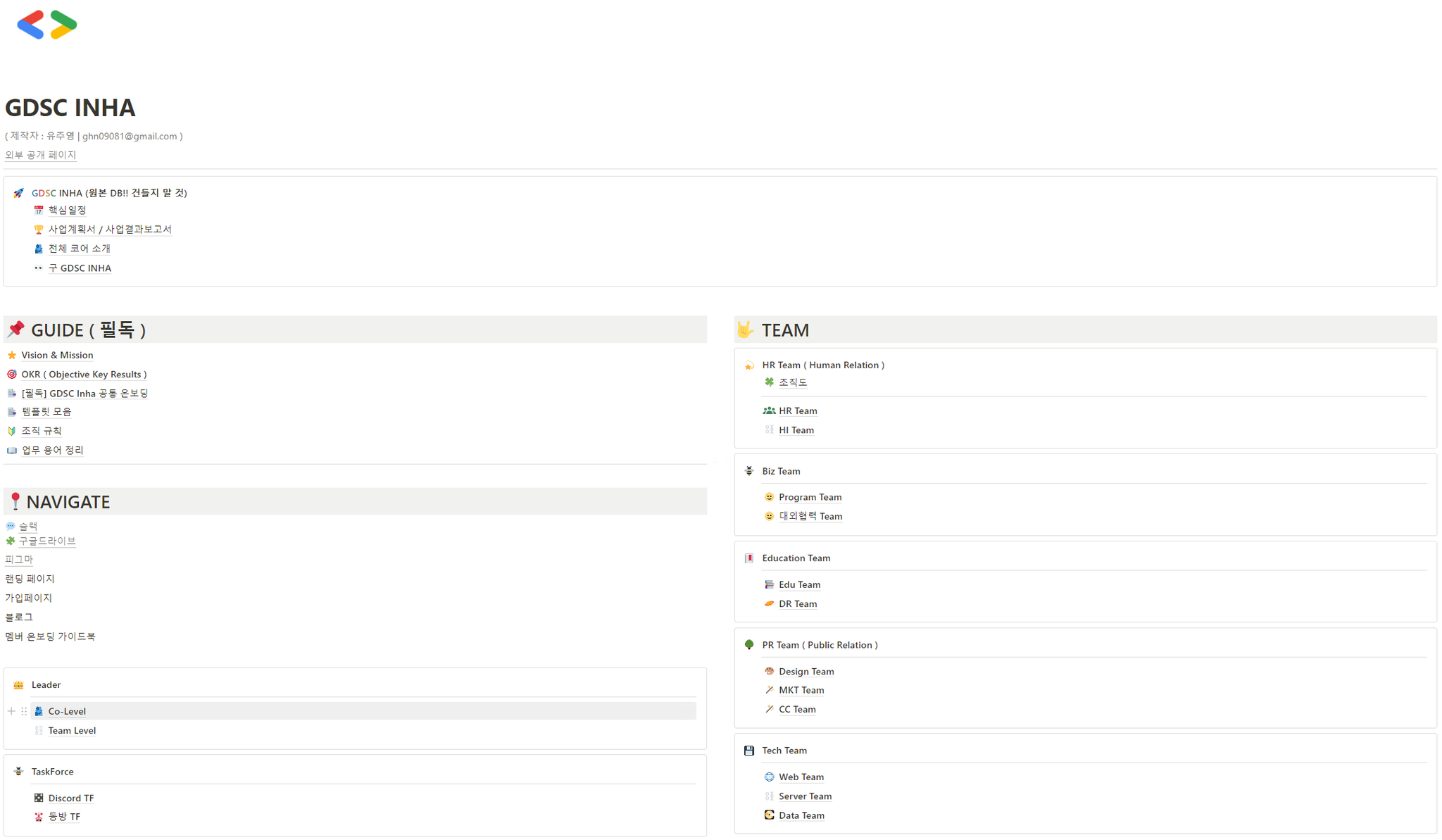Open the 조직도 page

[793, 382]
